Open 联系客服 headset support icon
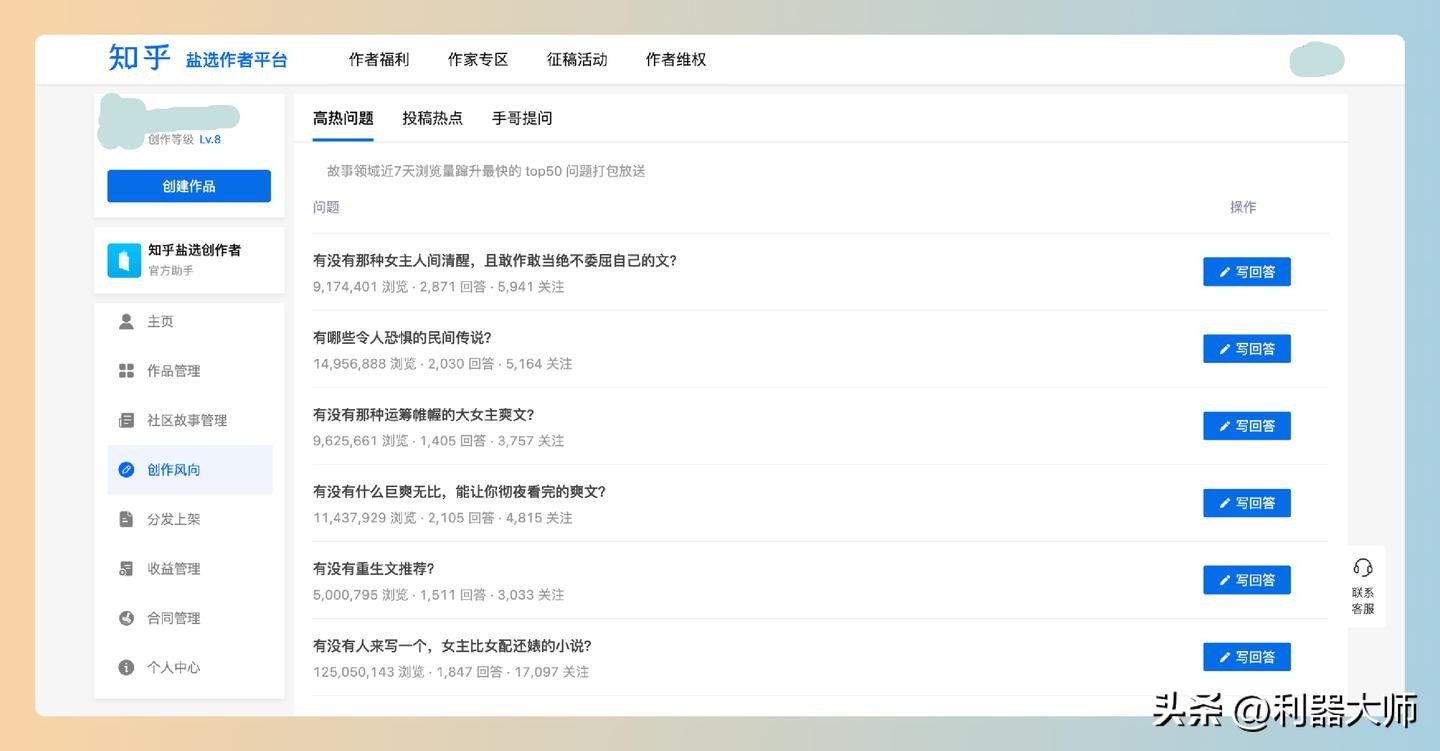This screenshot has width=1440, height=751. [1362, 568]
